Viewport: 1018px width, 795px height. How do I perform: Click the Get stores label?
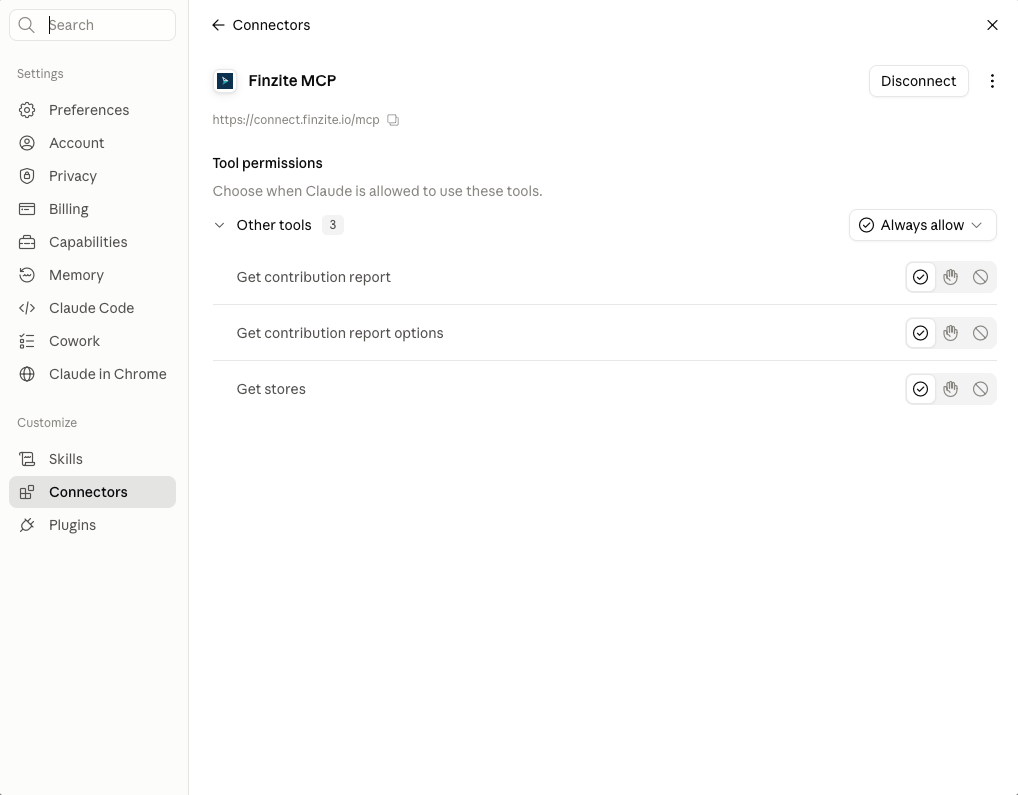tap(271, 389)
